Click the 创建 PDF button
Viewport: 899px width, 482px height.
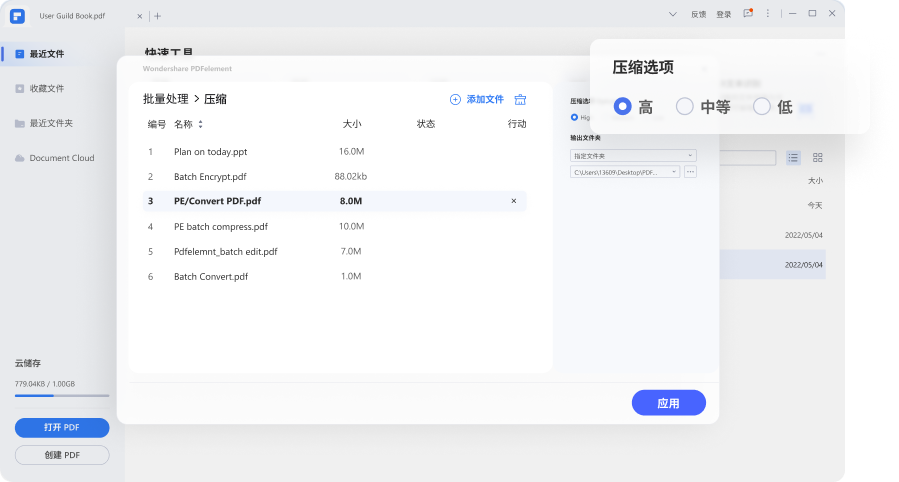click(62, 455)
